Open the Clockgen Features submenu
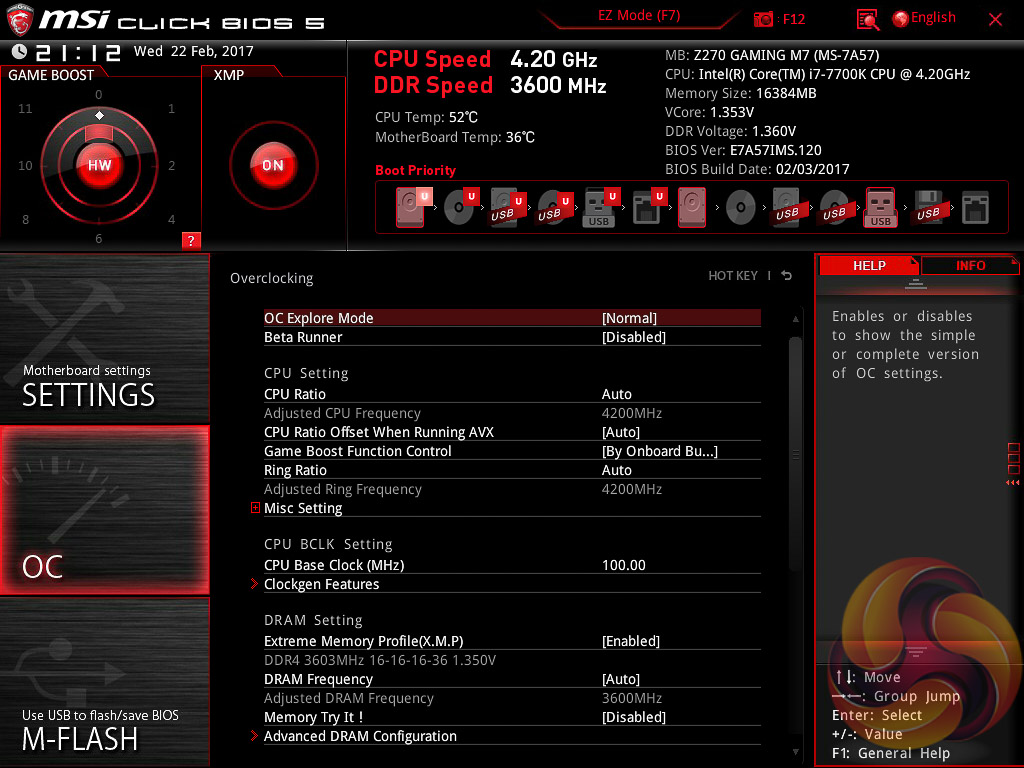The width and height of the screenshot is (1024, 768). pyautogui.click(x=512, y=584)
